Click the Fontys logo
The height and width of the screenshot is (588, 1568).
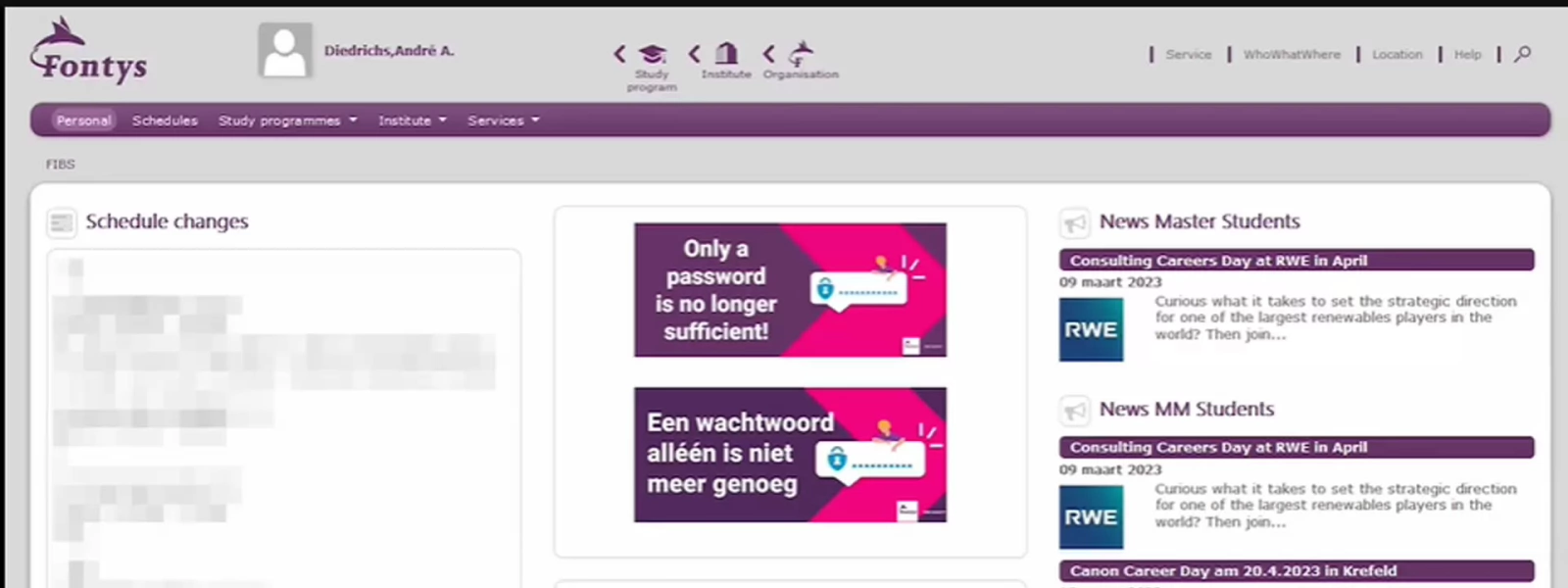pos(88,49)
